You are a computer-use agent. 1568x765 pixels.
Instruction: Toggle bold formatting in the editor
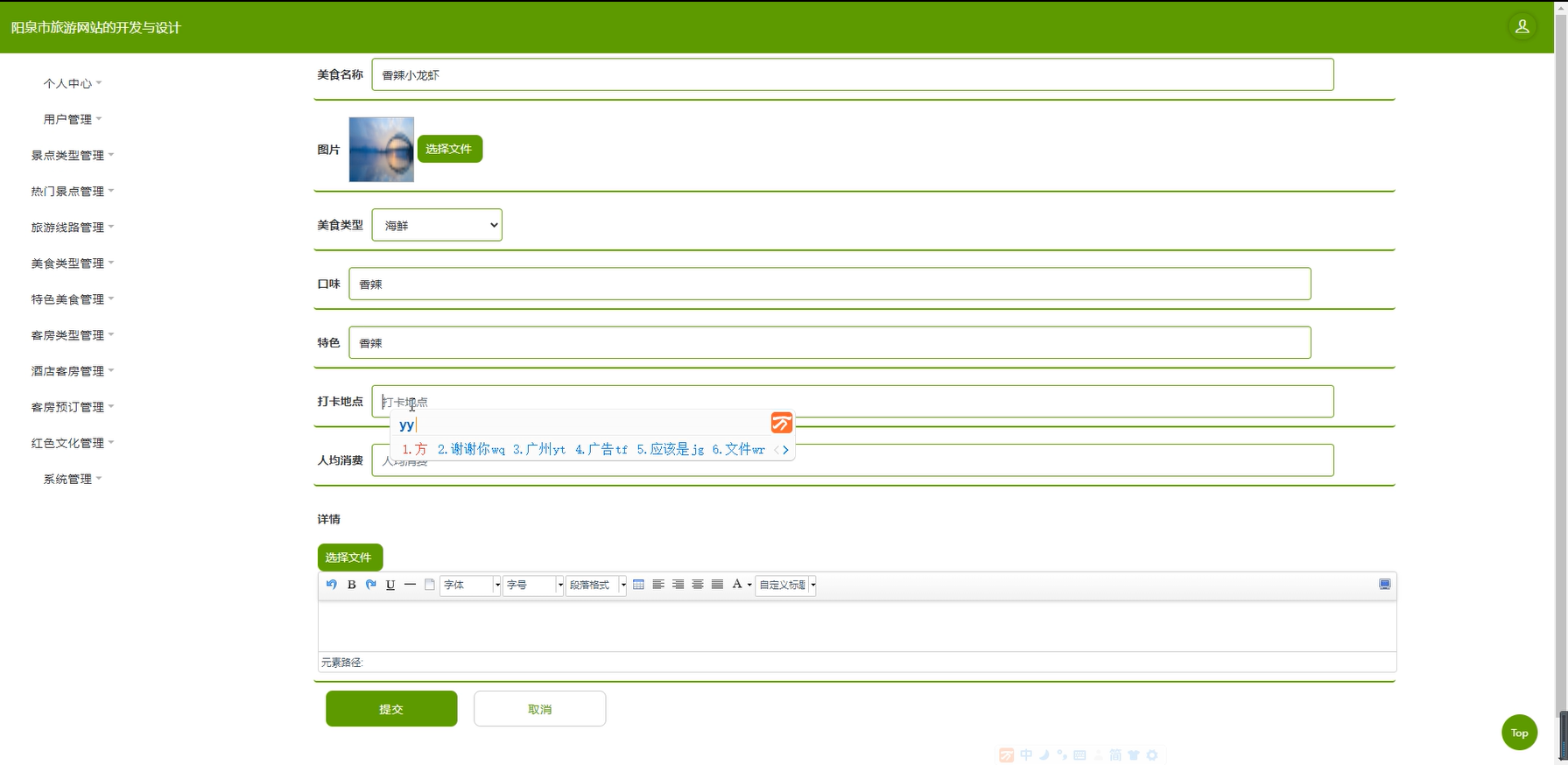pos(351,585)
